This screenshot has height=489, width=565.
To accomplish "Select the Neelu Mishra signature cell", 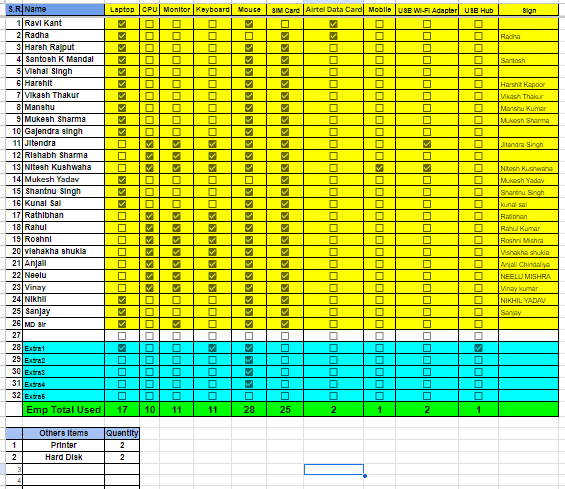I will tap(529, 276).
